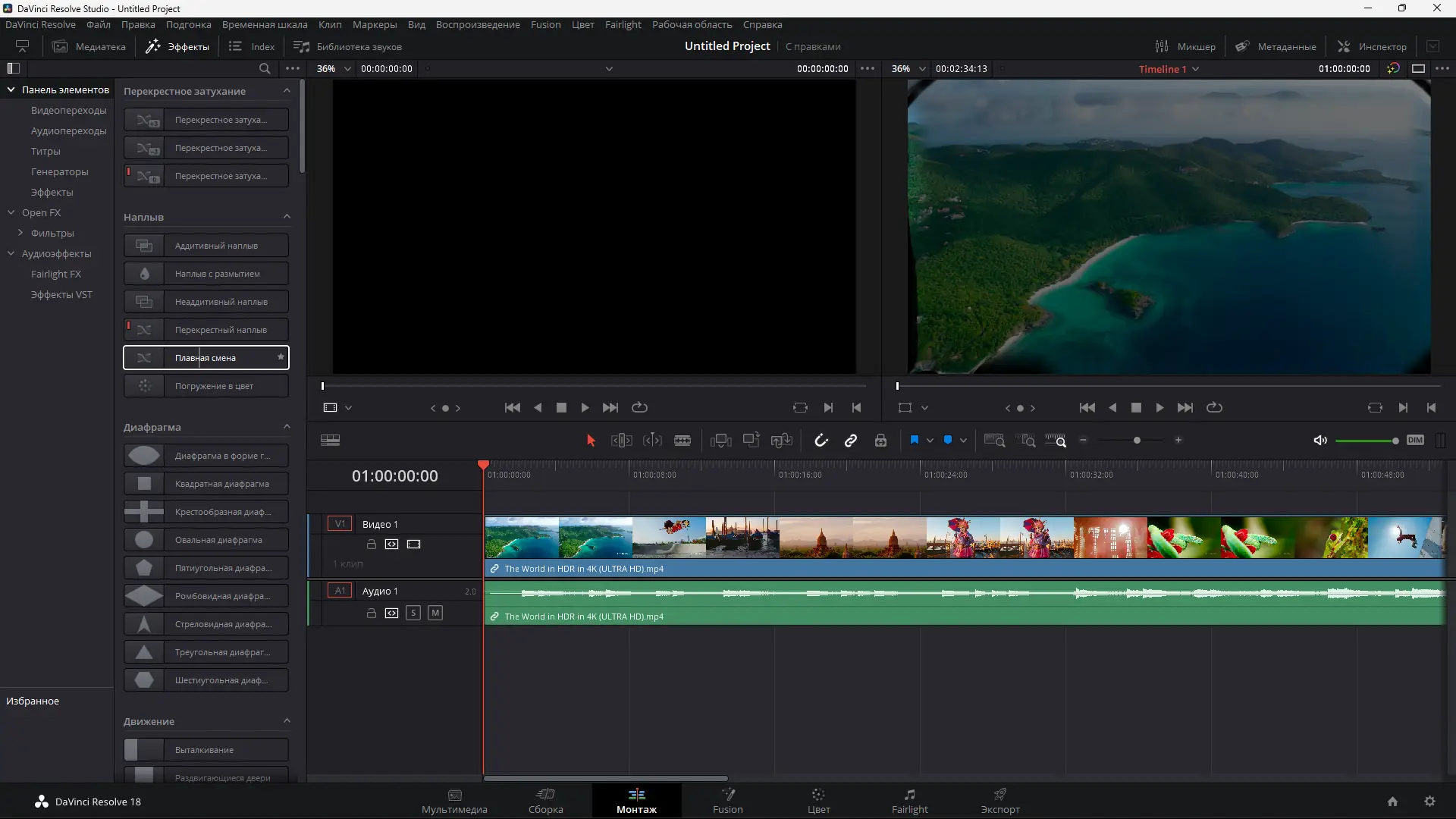Click the blue flag marker icon

[914, 441]
